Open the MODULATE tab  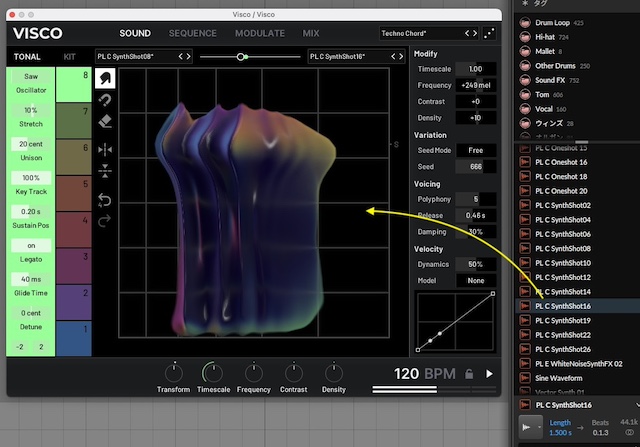coord(259,33)
